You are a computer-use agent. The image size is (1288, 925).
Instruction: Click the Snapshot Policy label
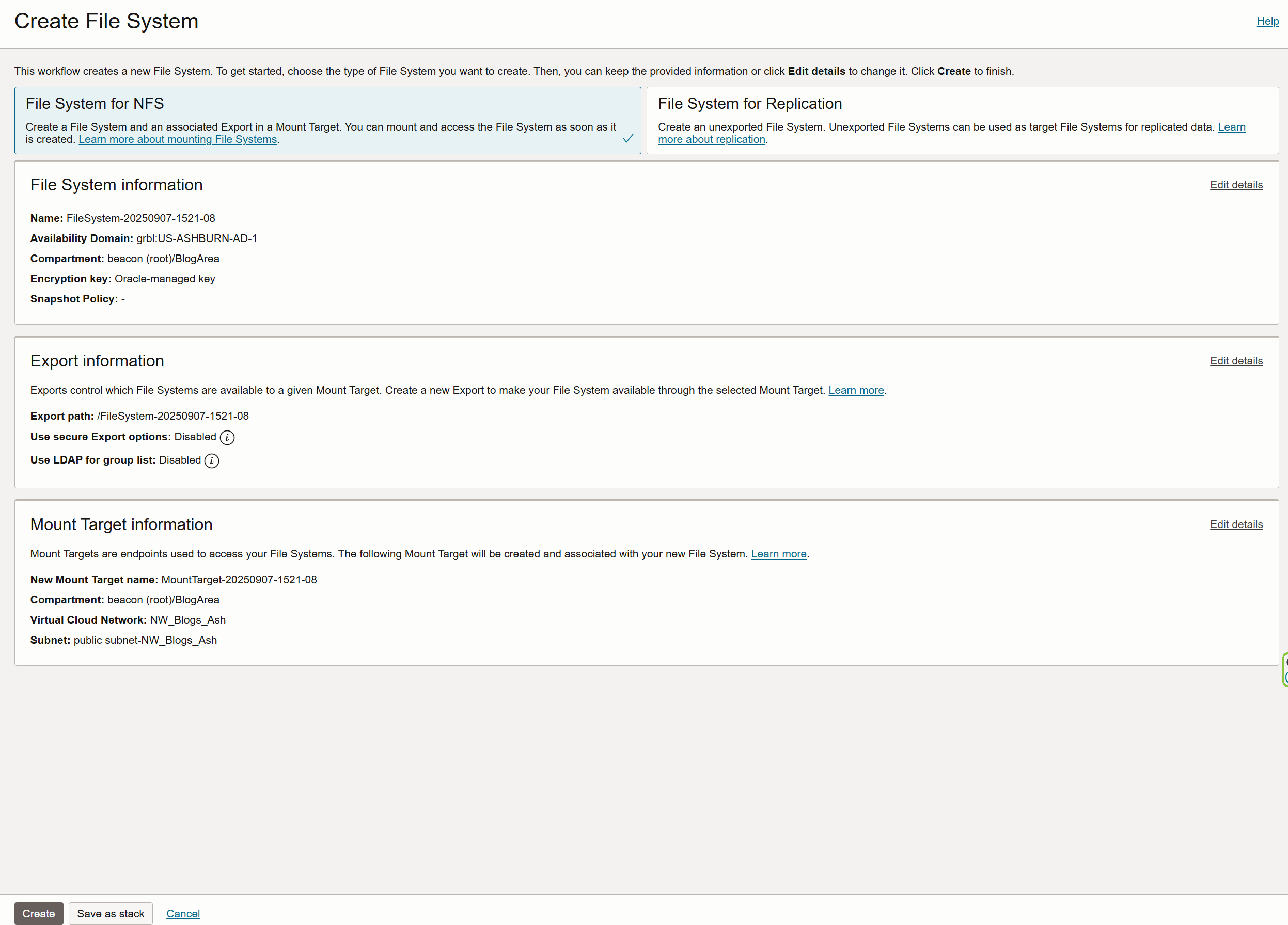tap(74, 299)
